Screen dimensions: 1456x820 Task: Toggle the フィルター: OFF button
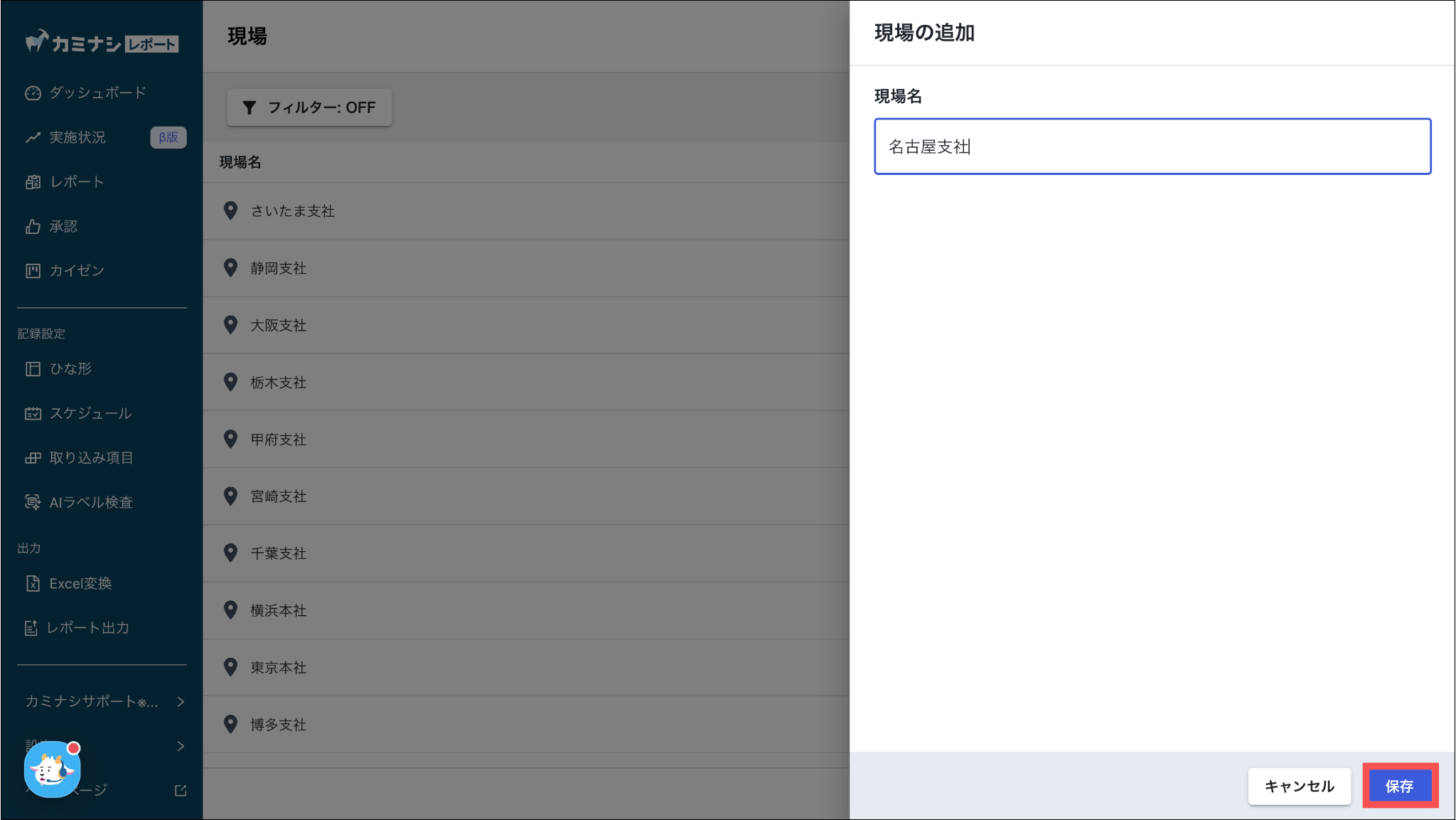(309, 107)
